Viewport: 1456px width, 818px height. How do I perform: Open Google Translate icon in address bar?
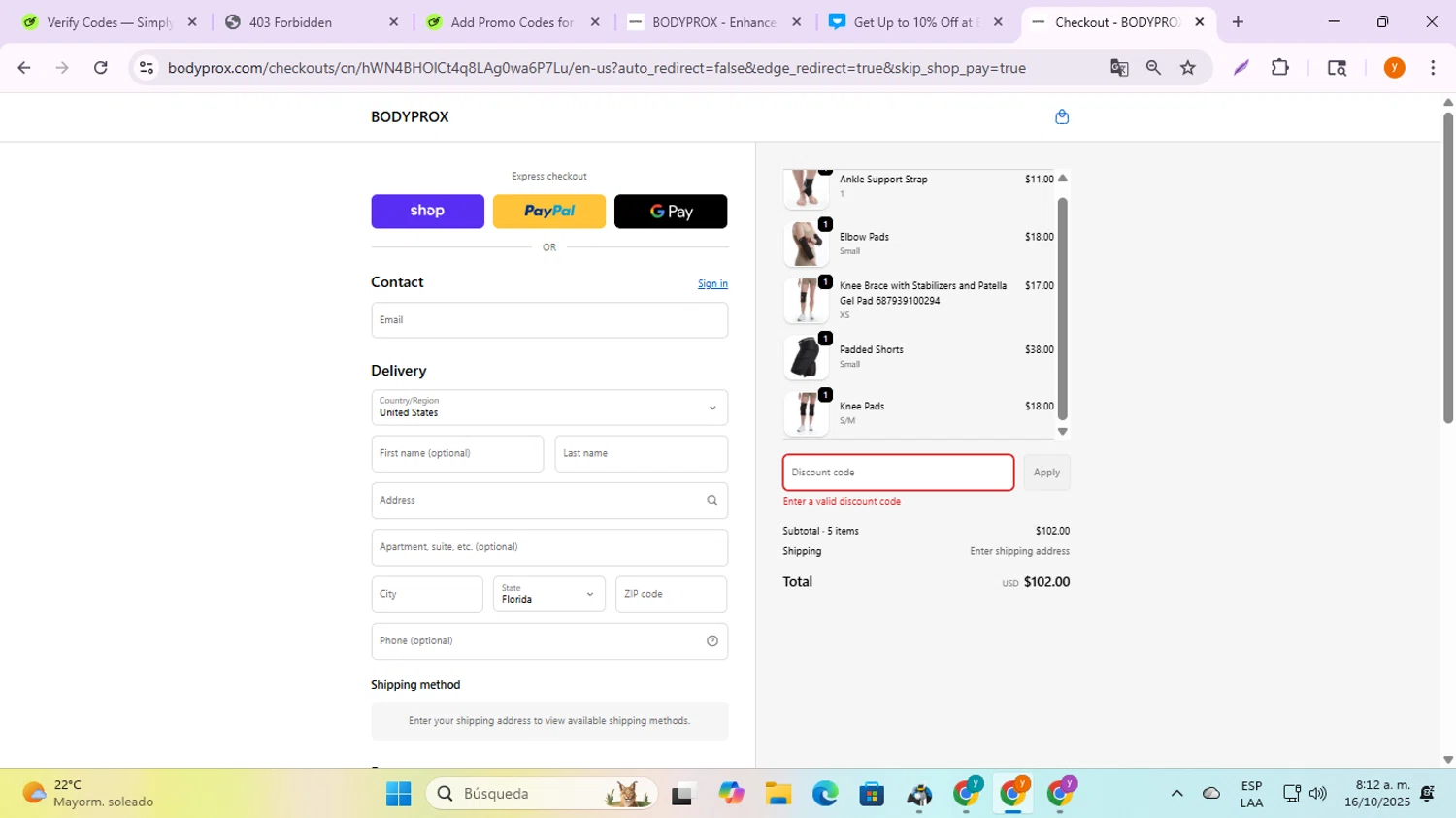click(x=1119, y=68)
